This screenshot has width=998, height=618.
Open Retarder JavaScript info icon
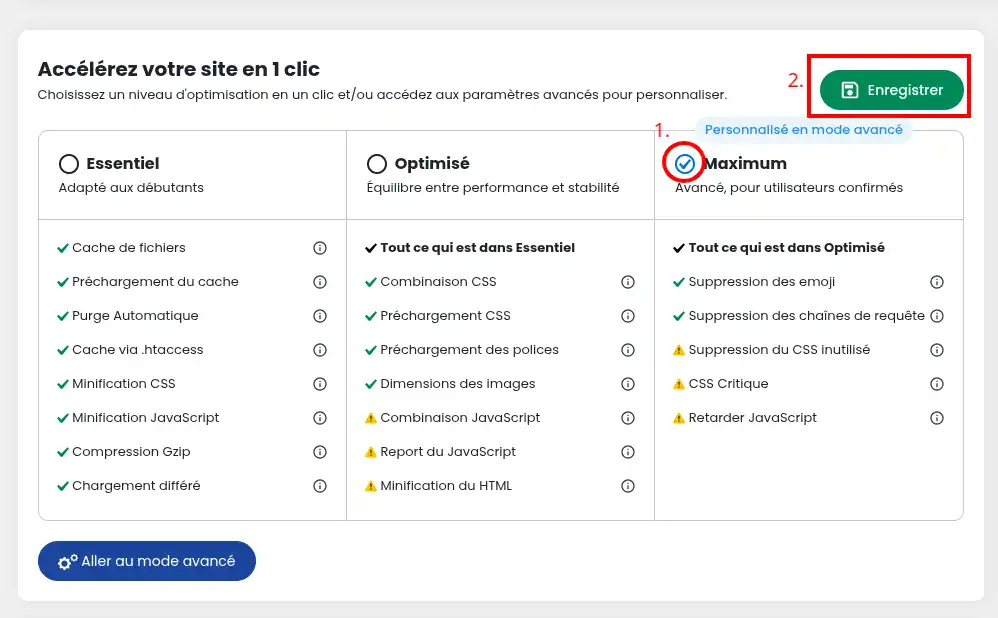(x=936, y=418)
